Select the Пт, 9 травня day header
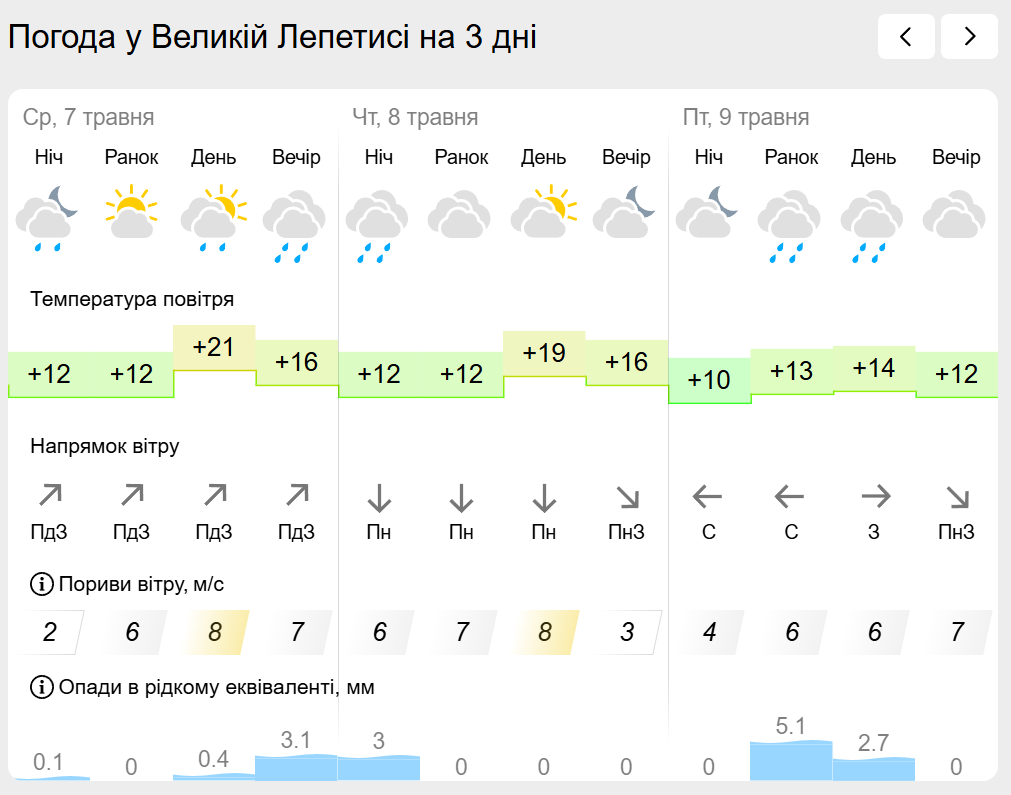1011x795 pixels. pos(746,117)
